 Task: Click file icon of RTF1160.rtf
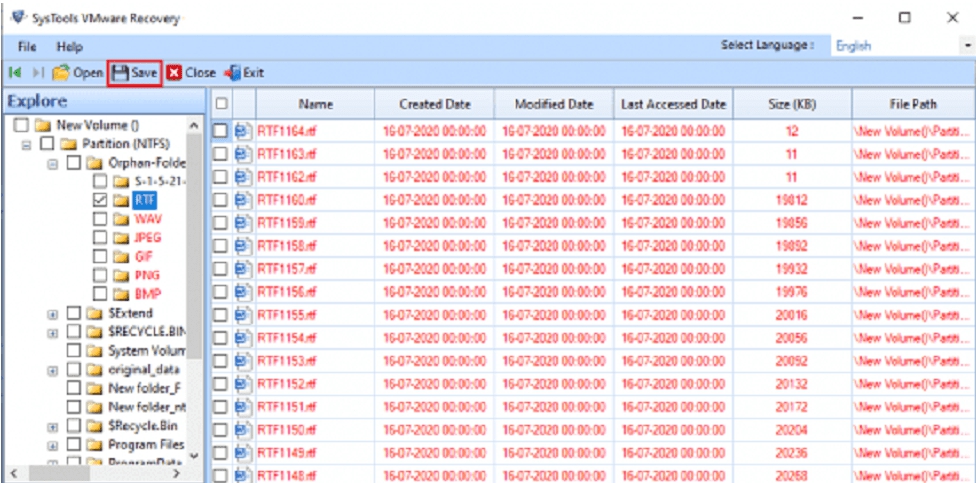(x=243, y=200)
